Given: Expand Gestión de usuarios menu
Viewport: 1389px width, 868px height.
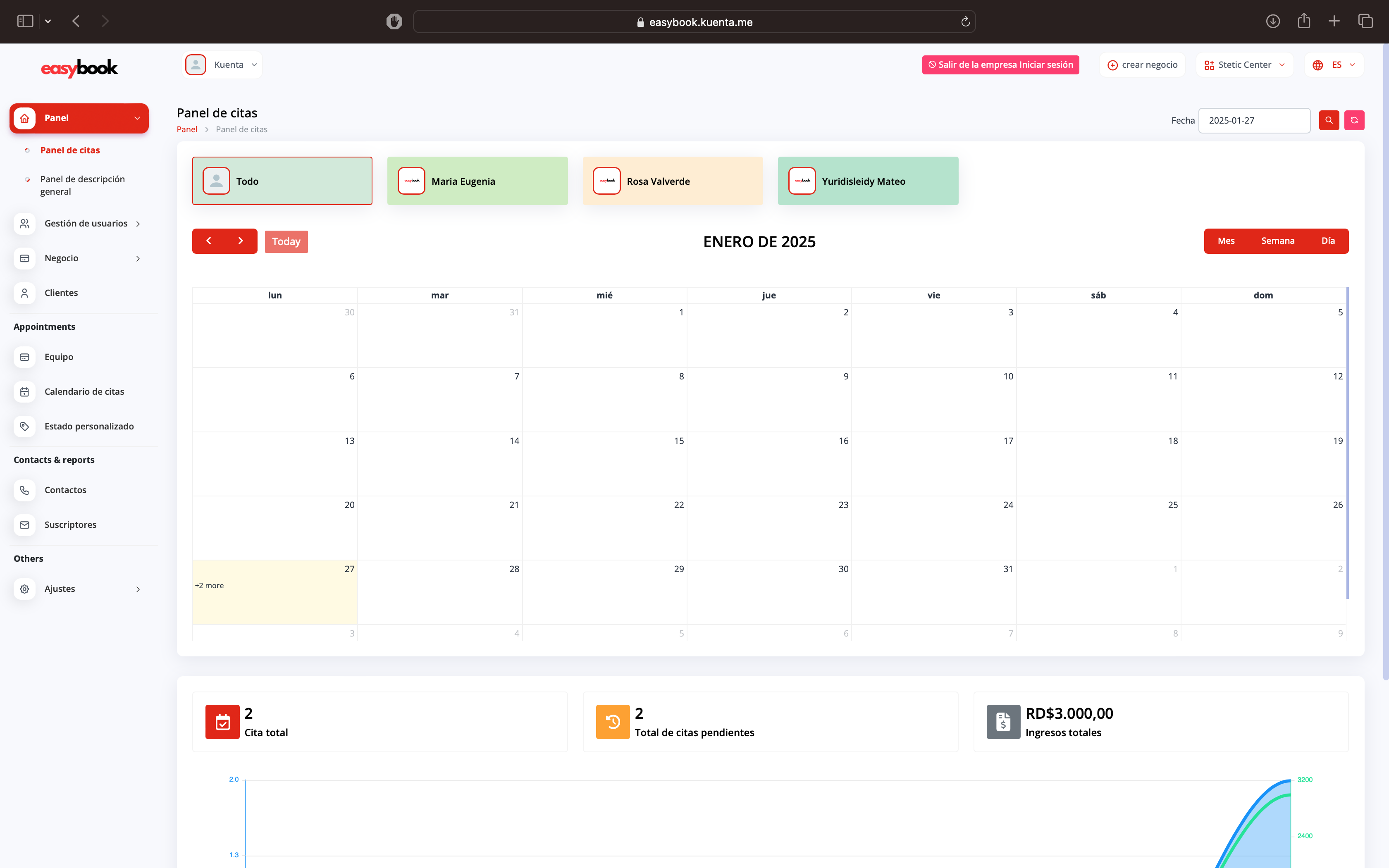Looking at the screenshot, I should pos(86,223).
